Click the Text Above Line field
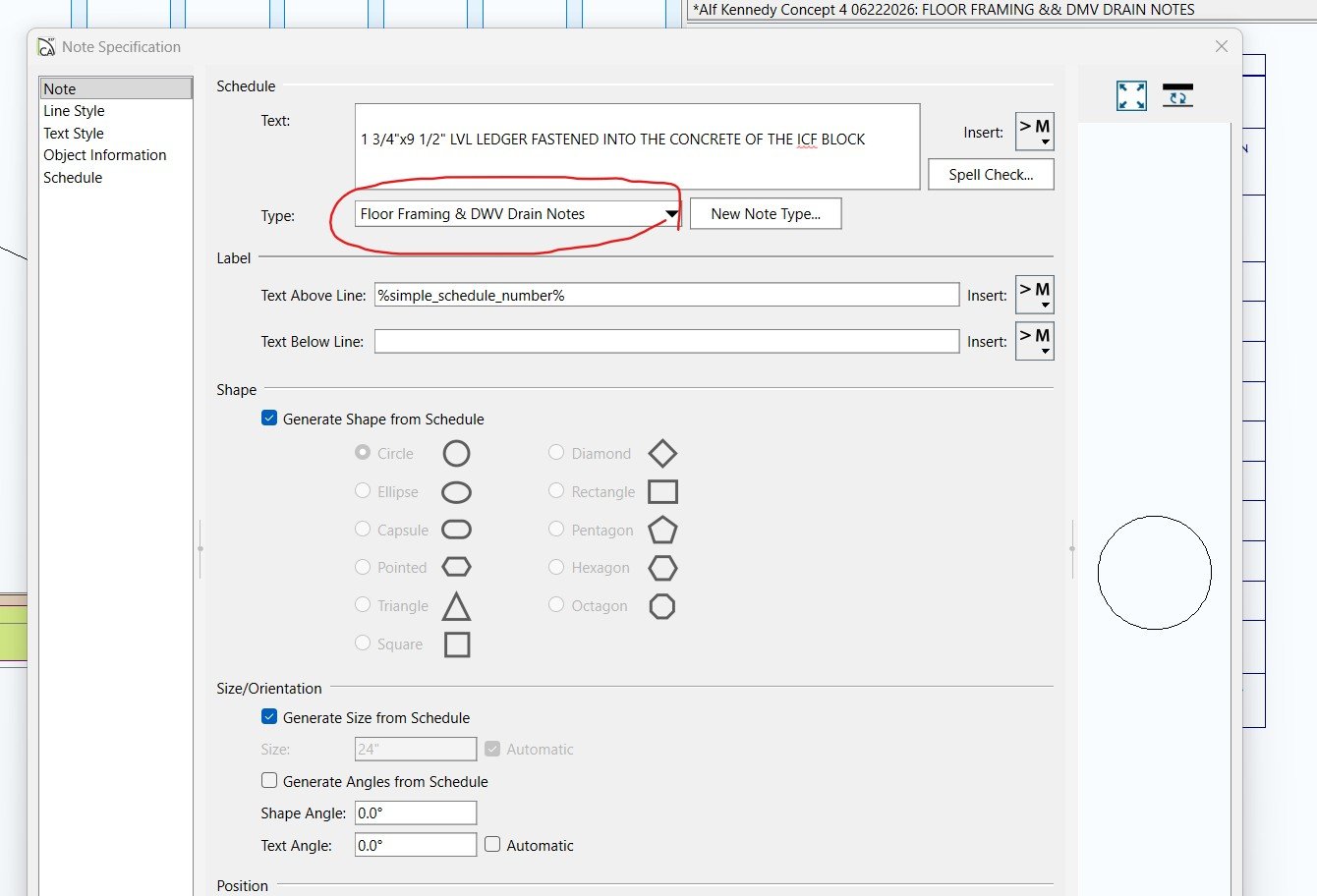 (666, 295)
